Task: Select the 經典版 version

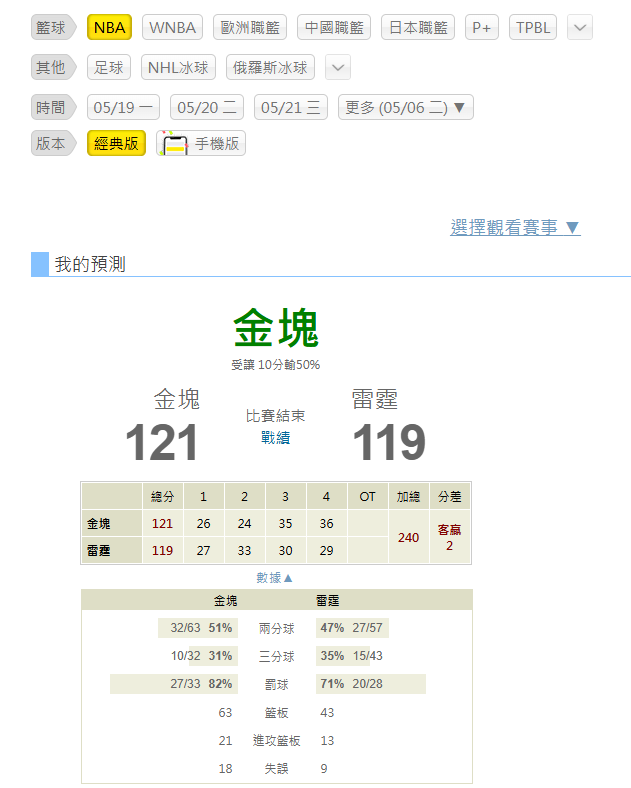Action: (116, 143)
